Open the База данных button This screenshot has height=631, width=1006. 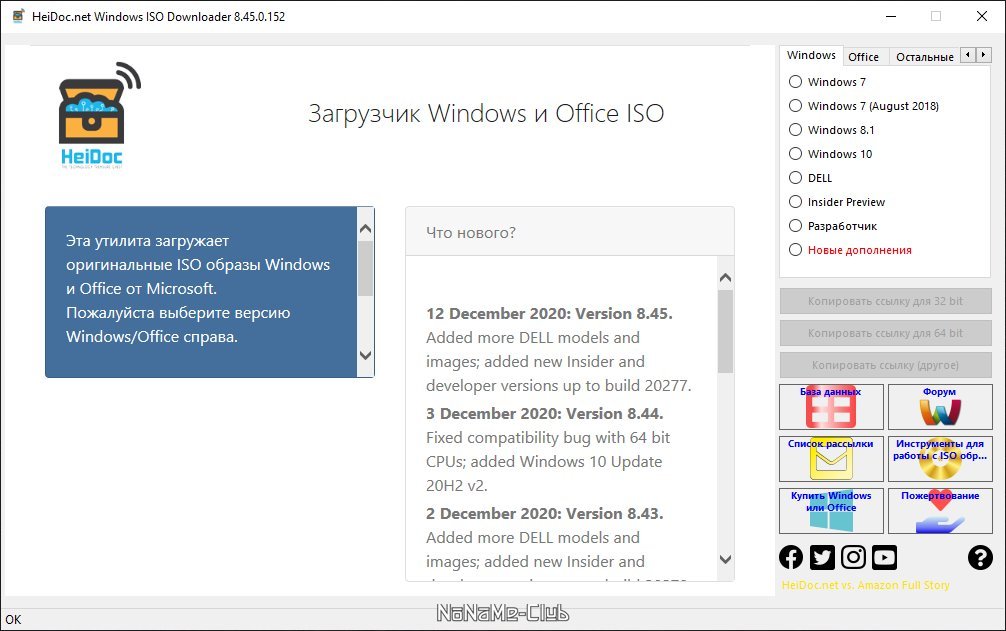(x=831, y=407)
